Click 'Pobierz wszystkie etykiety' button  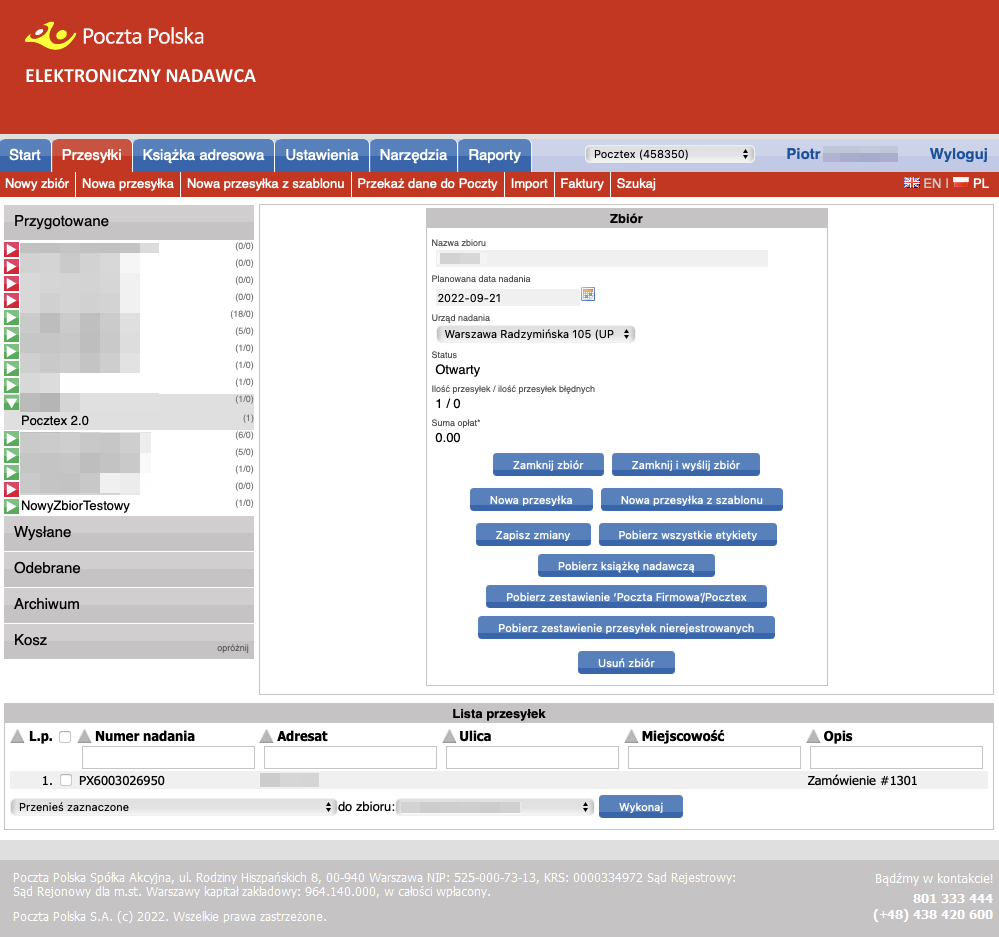point(687,535)
